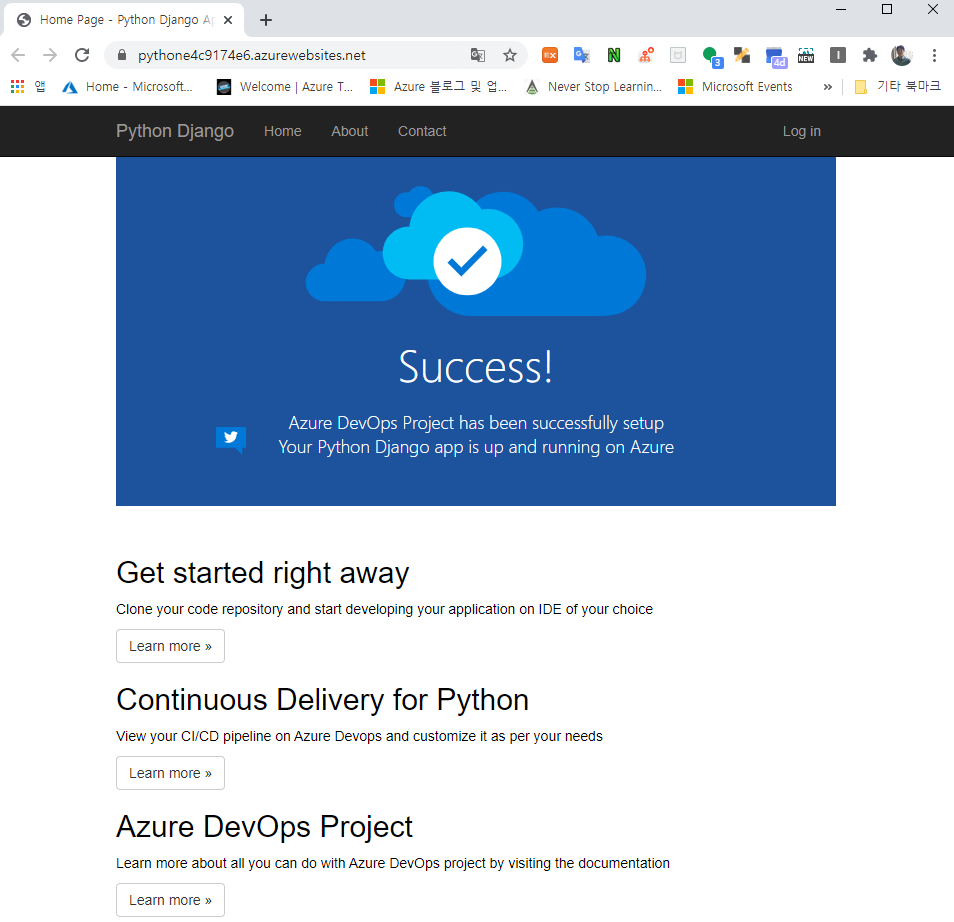Open the orange extension icon in toolbar
This screenshot has width=954, height=922.
[550, 55]
